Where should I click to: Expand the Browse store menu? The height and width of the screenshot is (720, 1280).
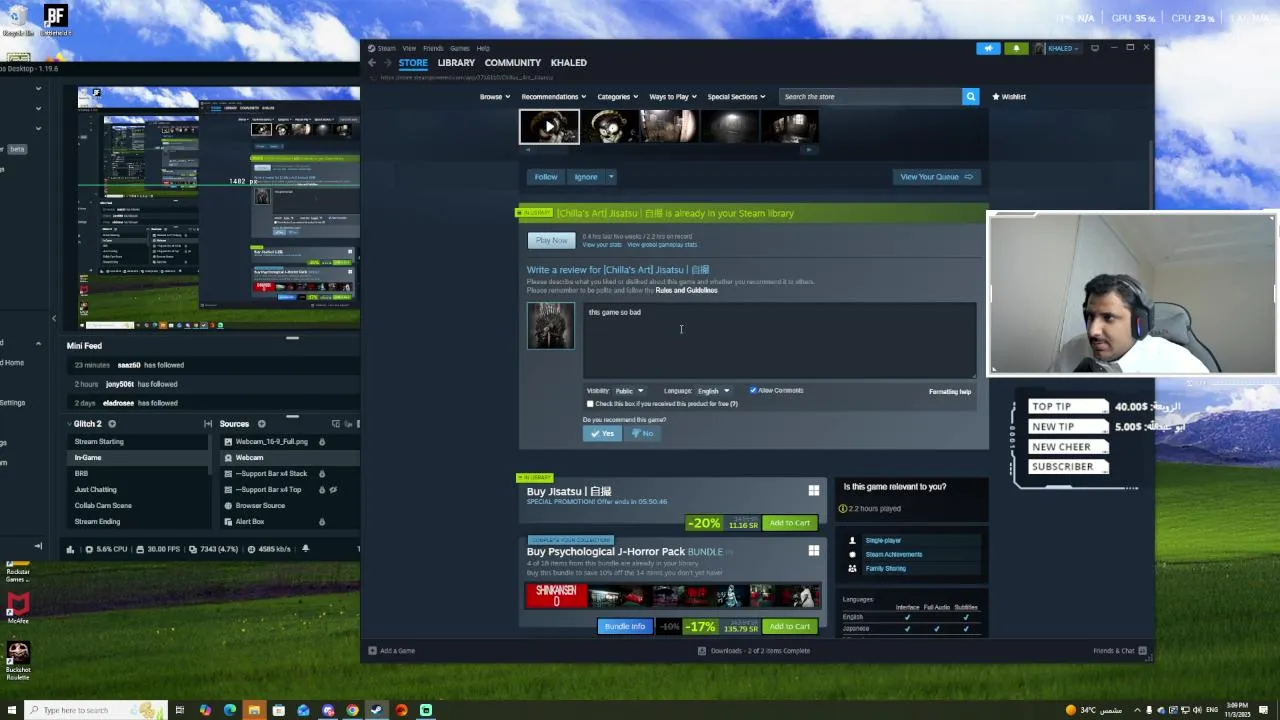pos(495,97)
